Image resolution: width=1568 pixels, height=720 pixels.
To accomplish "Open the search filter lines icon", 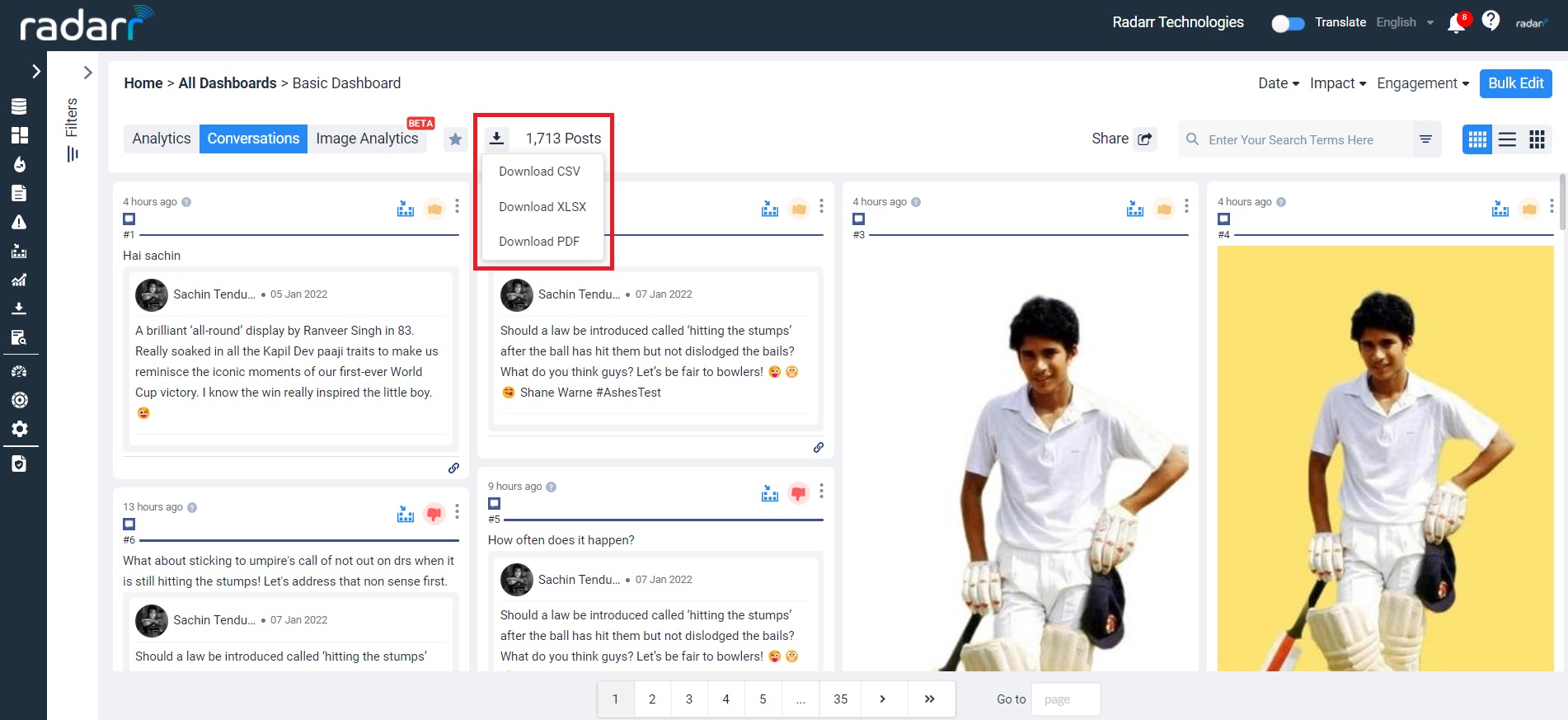I will pos(1425,139).
